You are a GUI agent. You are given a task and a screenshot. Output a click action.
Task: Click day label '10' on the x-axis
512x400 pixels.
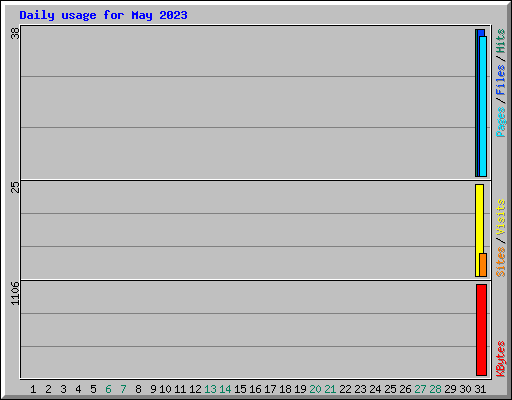(165, 389)
